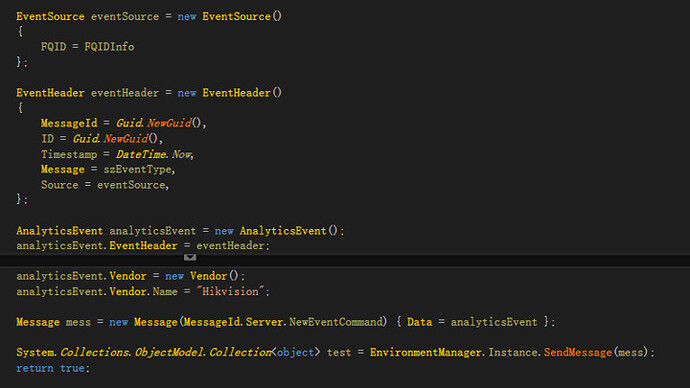Click the 'ID = Guid.NewGuid()' line
The image size is (690, 388).
pos(102,139)
